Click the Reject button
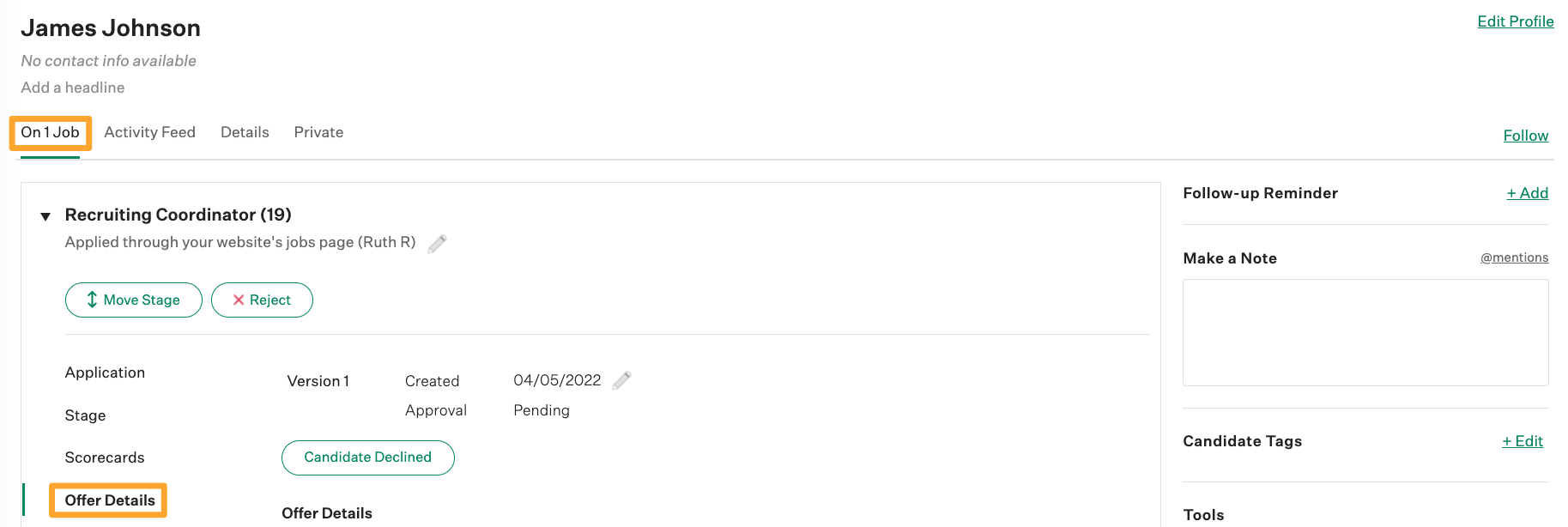Viewport: 1568px width, 527px height. [262, 300]
